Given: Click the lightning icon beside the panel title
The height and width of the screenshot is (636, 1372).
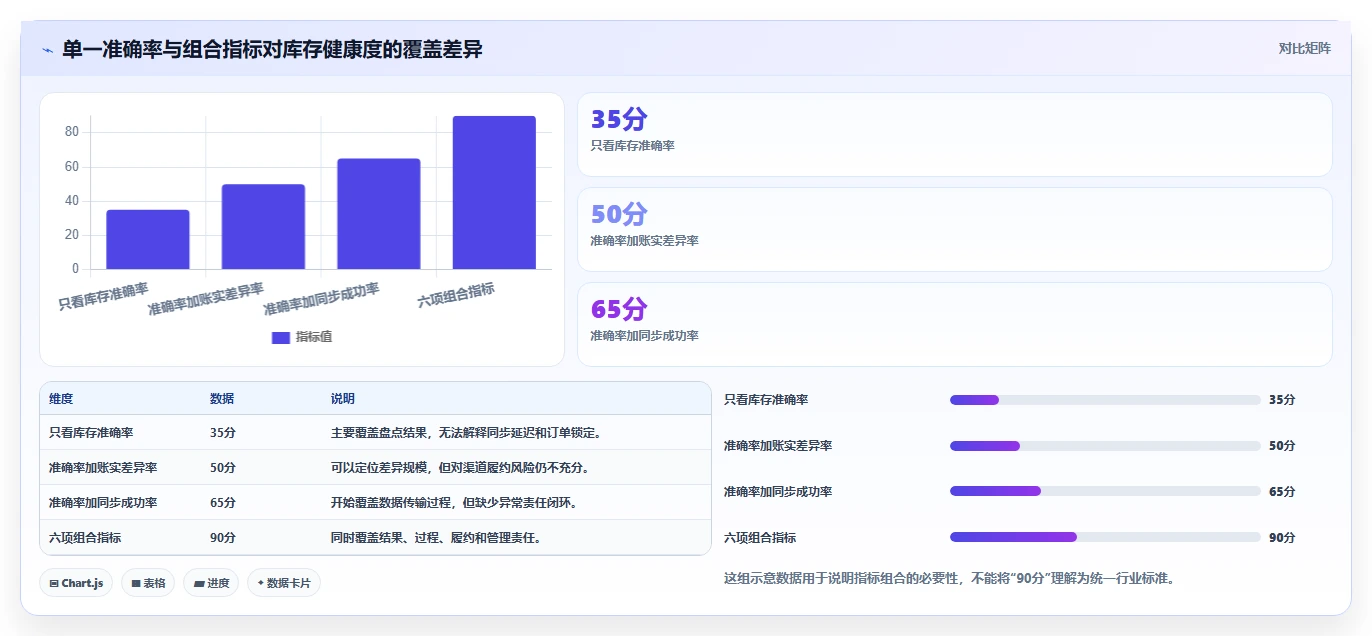Looking at the screenshot, I should click(47, 49).
